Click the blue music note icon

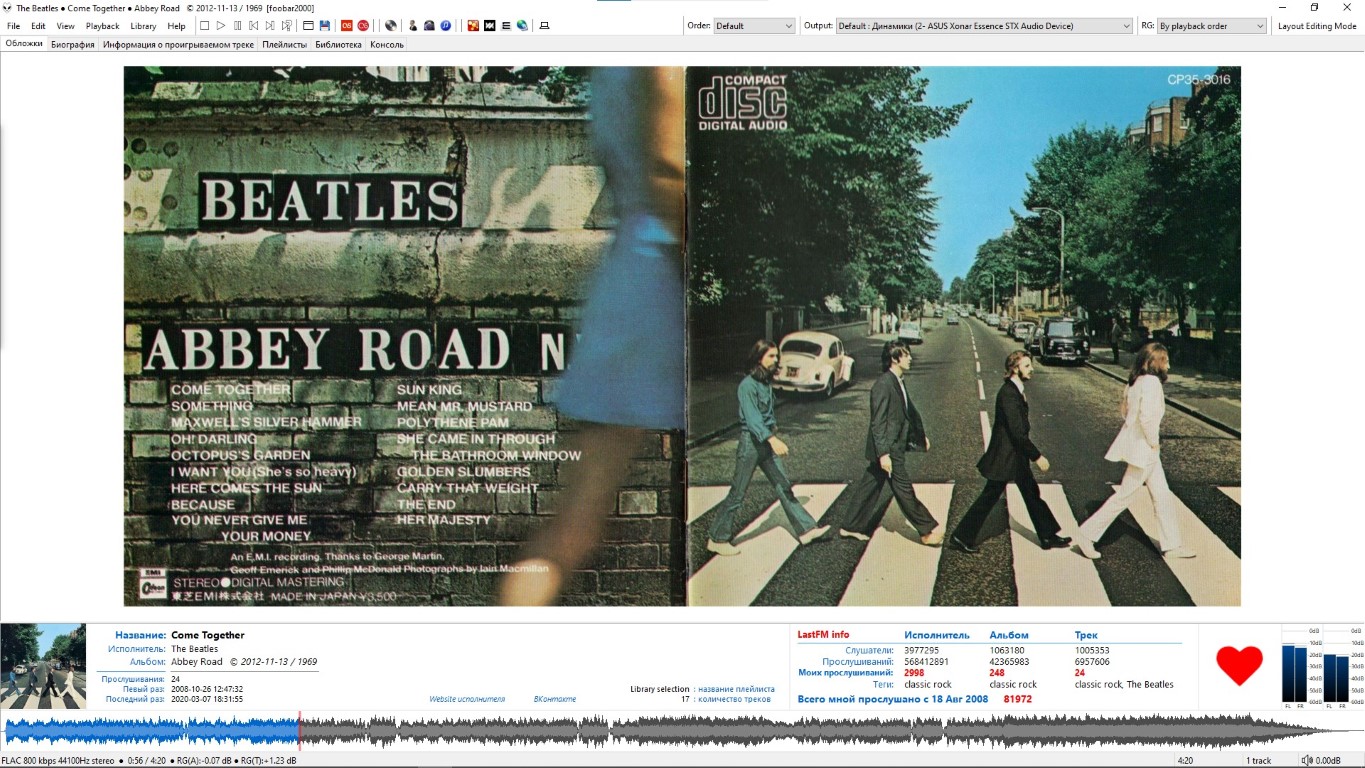point(445,26)
